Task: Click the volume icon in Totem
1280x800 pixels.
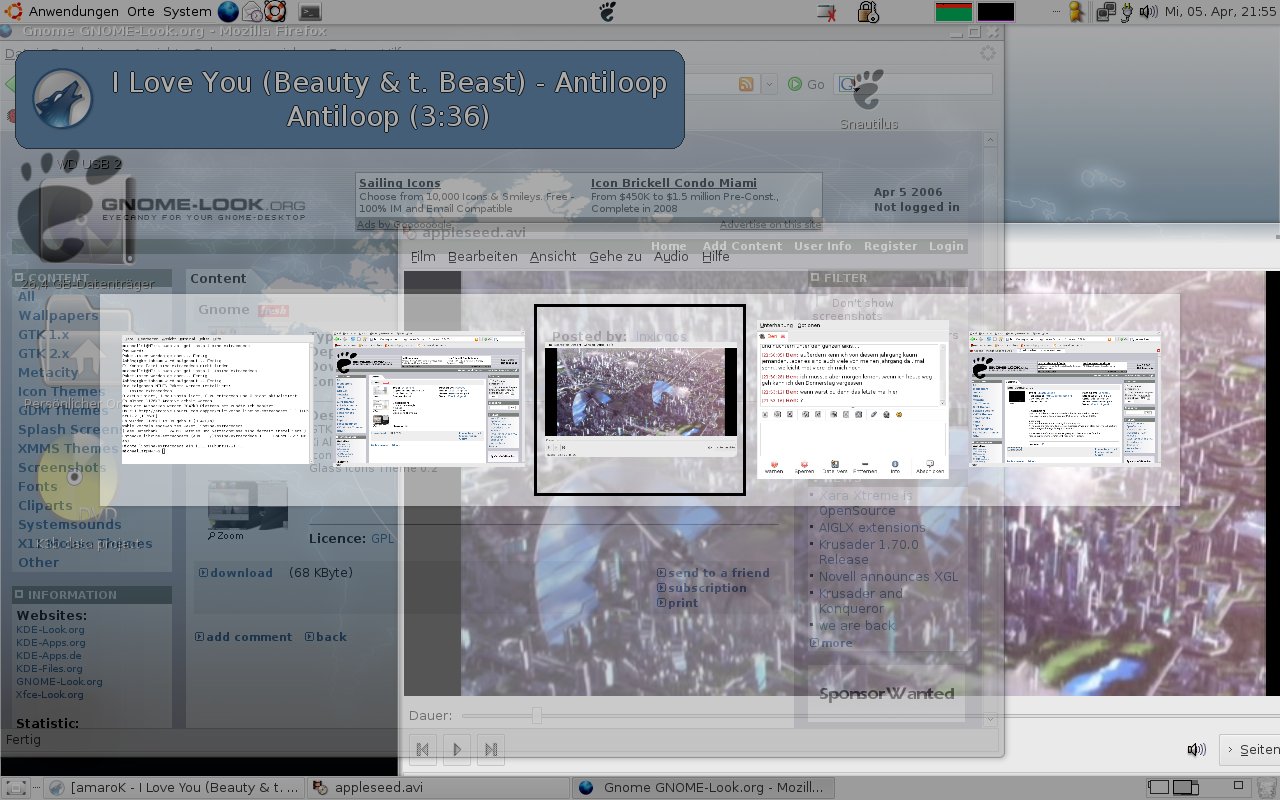Action: coord(1196,749)
